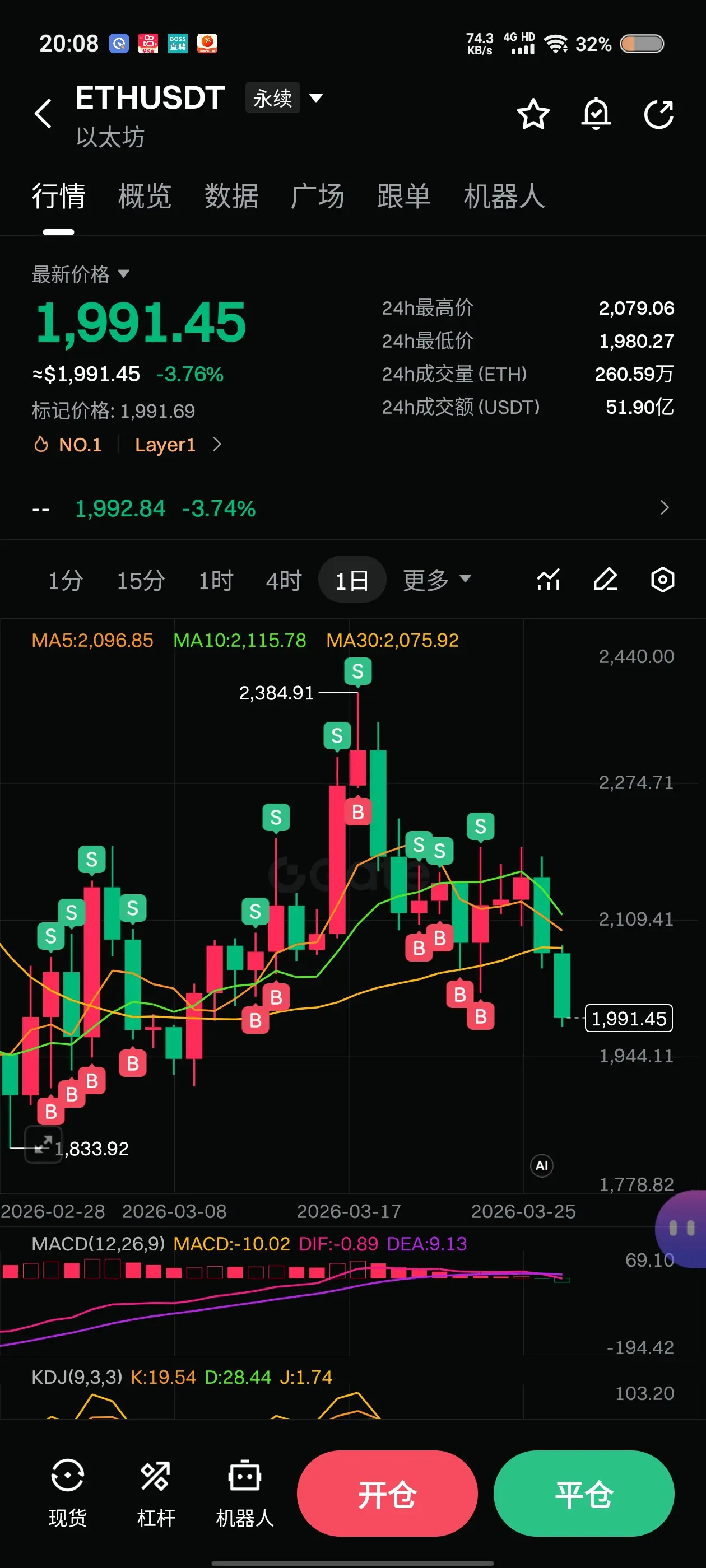The height and width of the screenshot is (1568, 706).
Task: Tap the MA30:2,075.92 indicator label
Action: [392, 640]
